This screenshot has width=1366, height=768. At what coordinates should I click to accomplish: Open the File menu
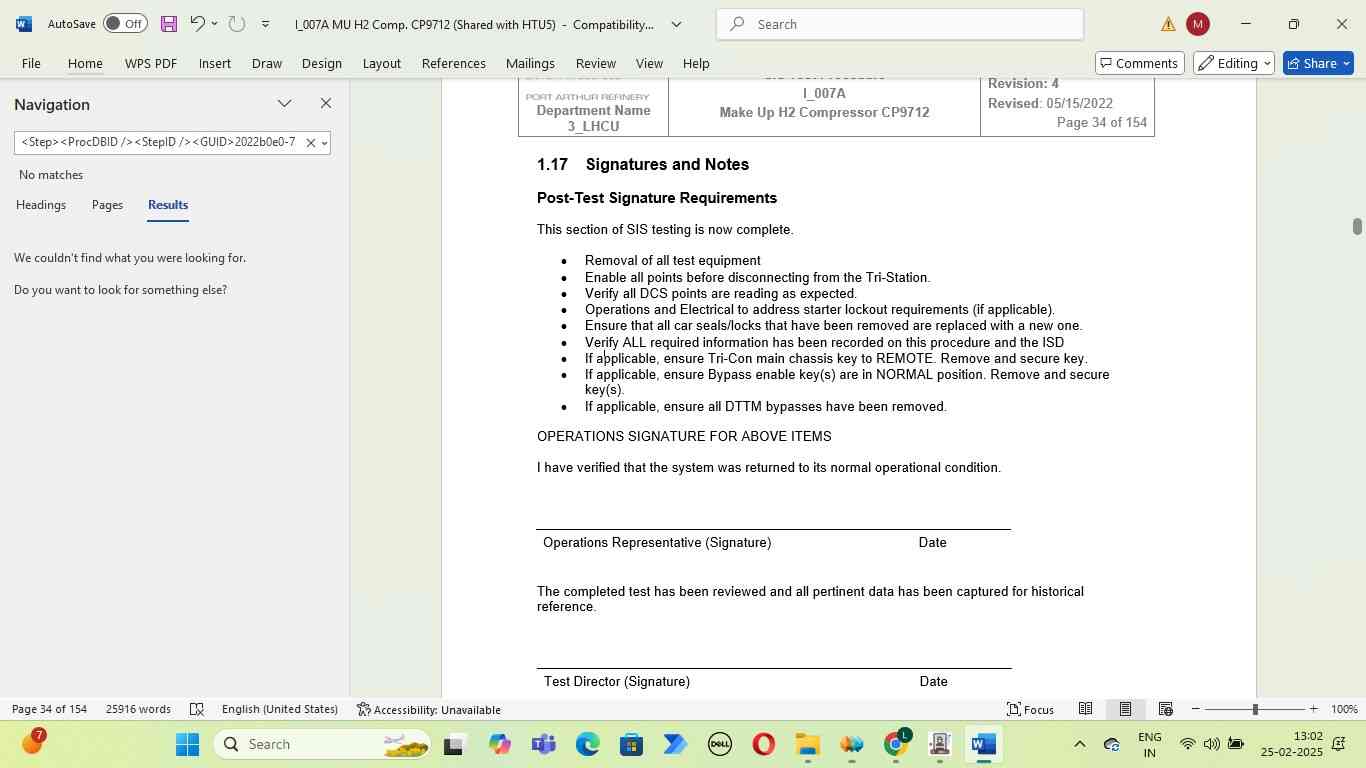click(x=31, y=63)
